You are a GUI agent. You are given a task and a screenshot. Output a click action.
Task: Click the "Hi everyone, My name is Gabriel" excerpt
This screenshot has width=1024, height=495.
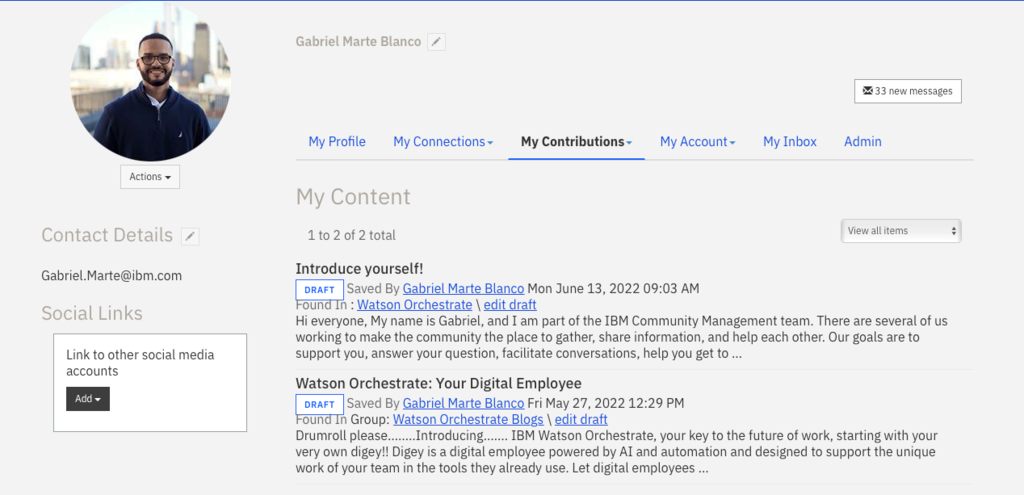(622, 338)
